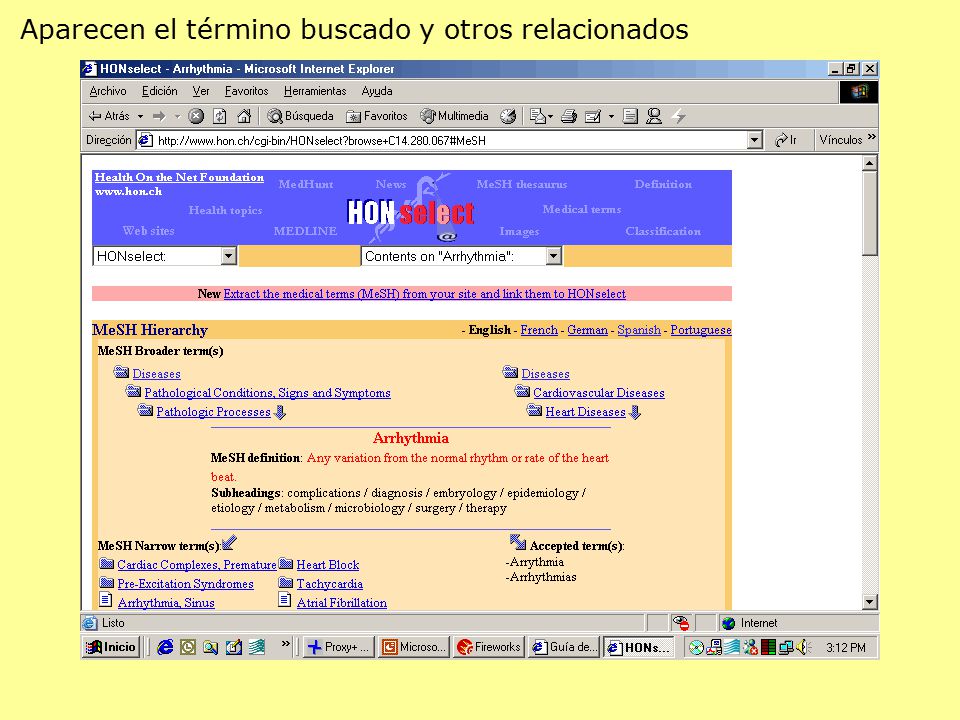The height and width of the screenshot is (720, 960).
Task: Click the Discuss toolbar icon
Action: [630, 116]
